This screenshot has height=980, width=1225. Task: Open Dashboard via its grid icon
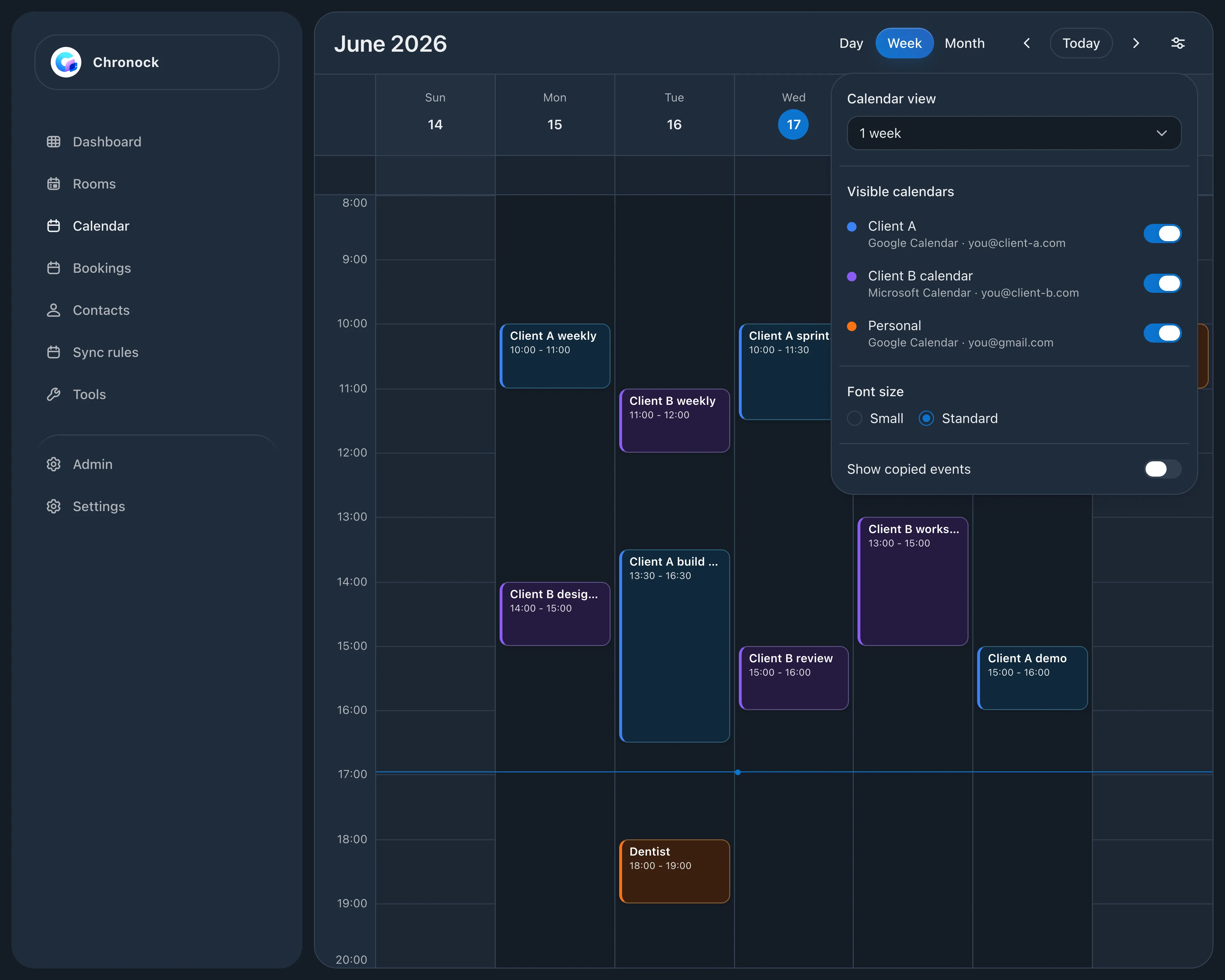click(x=53, y=141)
